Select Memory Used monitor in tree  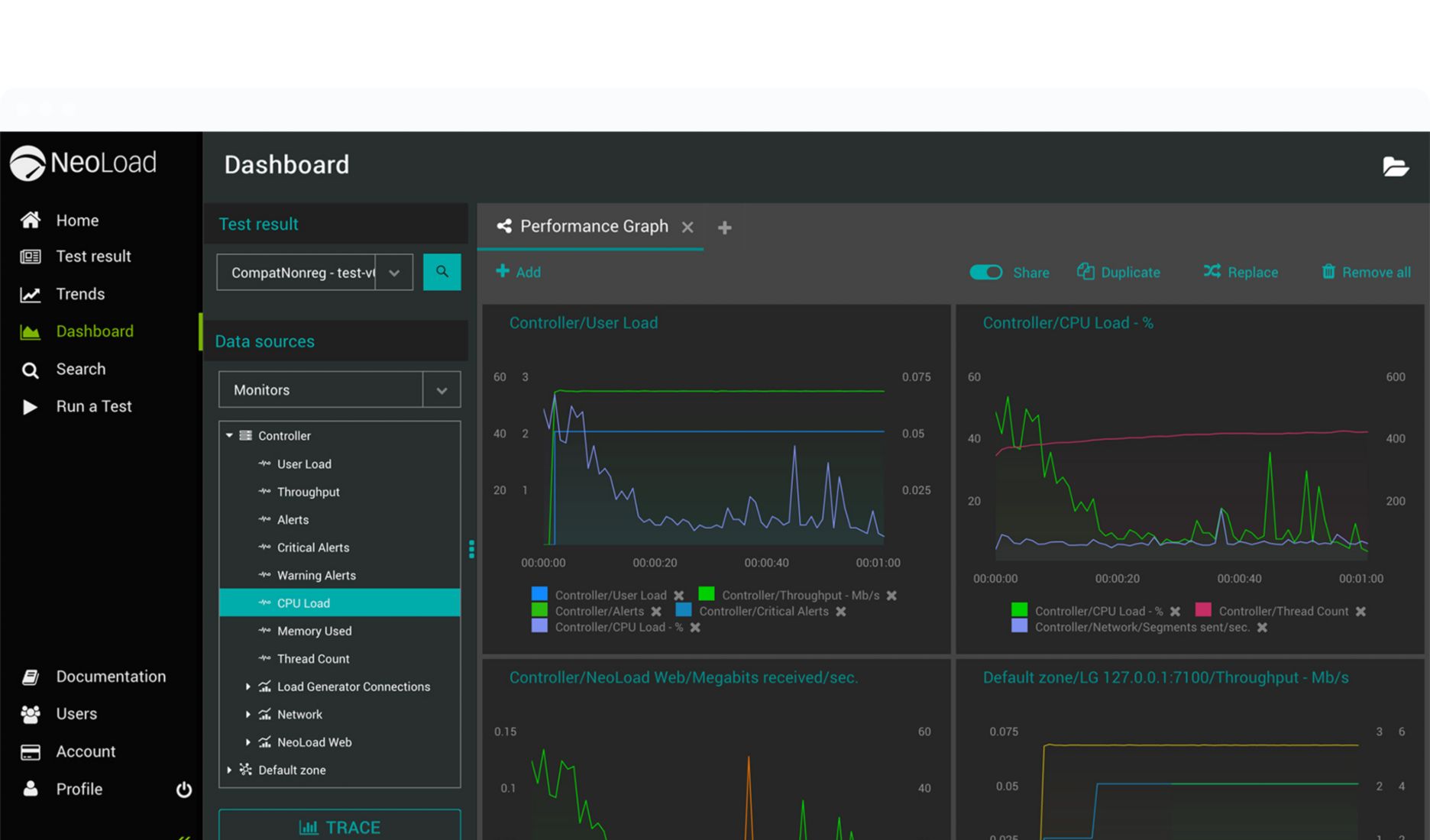[314, 631]
